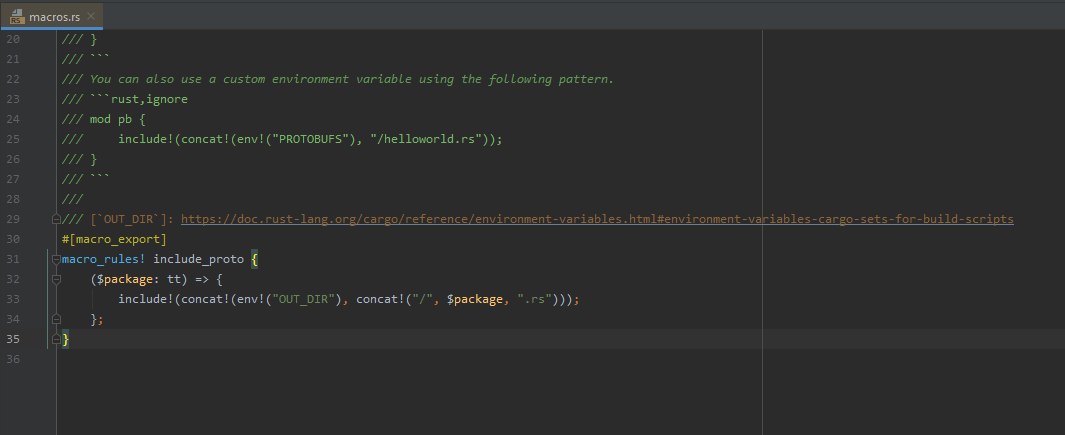Click line number 20 in the gutter

coord(13,39)
